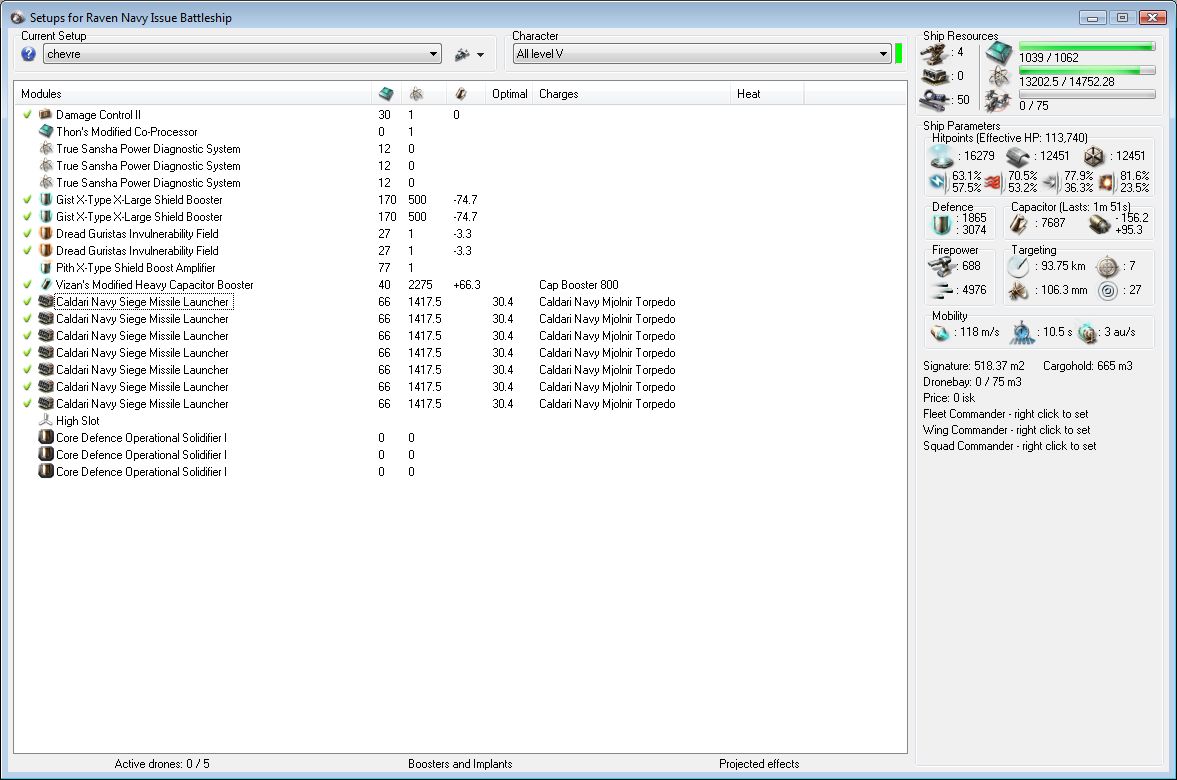Select Vizan's Modified Heavy Capacitor Booster icon
The height and width of the screenshot is (780, 1177).
pyautogui.click(x=46, y=285)
